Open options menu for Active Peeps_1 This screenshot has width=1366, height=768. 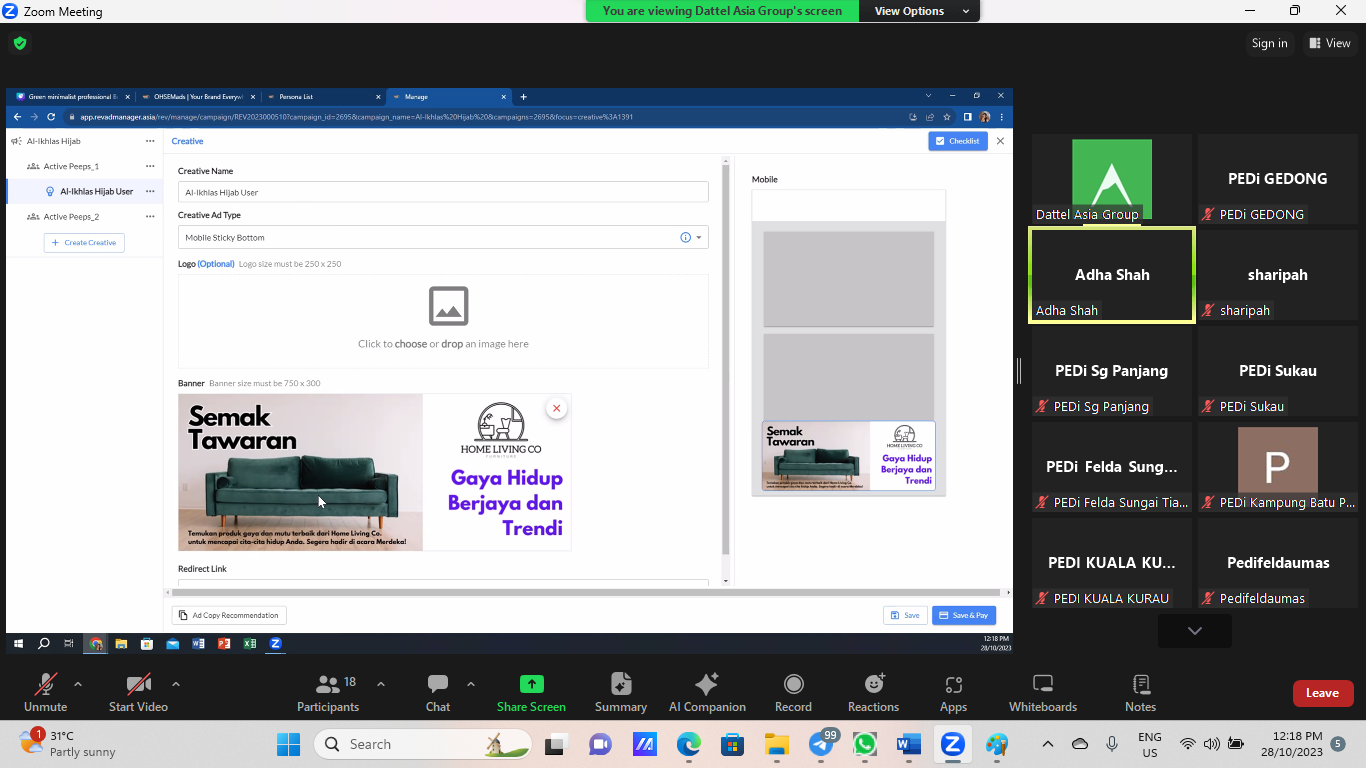[x=150, y=166]
